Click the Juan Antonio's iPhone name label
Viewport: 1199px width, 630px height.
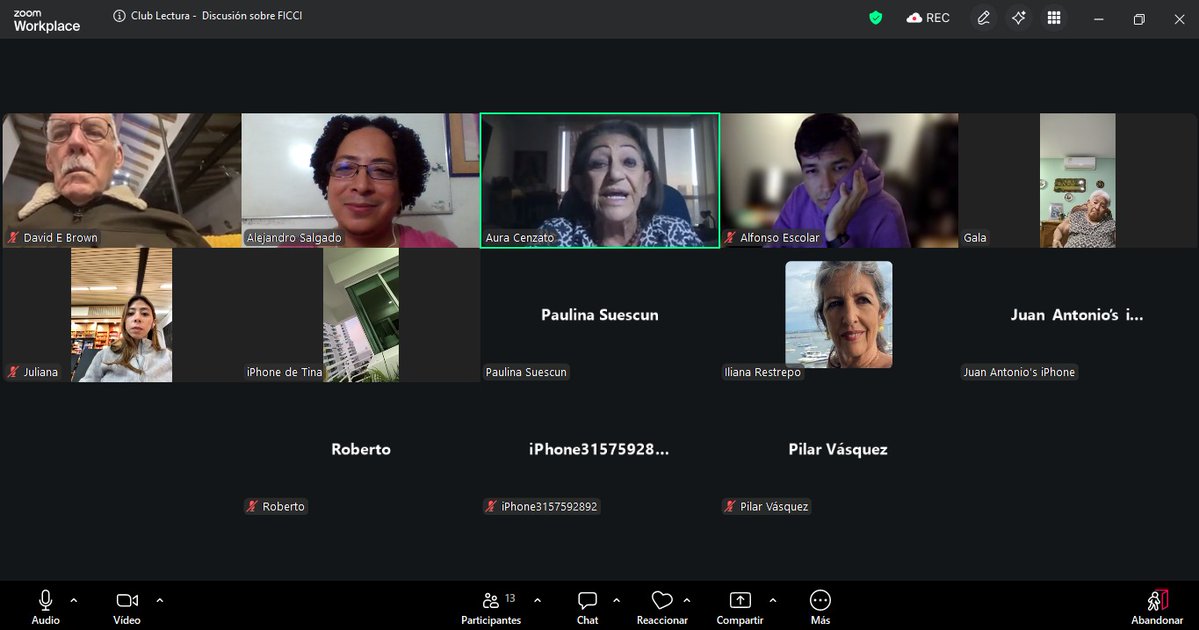(x=1019, y=372)
